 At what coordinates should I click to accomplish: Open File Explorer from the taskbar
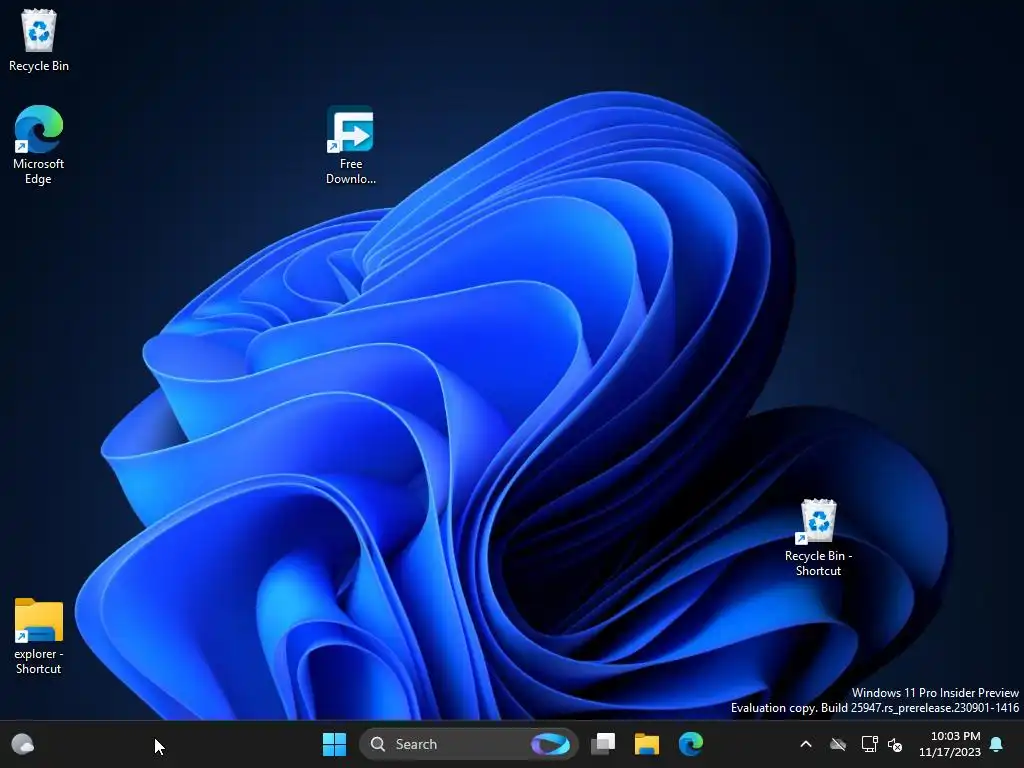[647, 744]
